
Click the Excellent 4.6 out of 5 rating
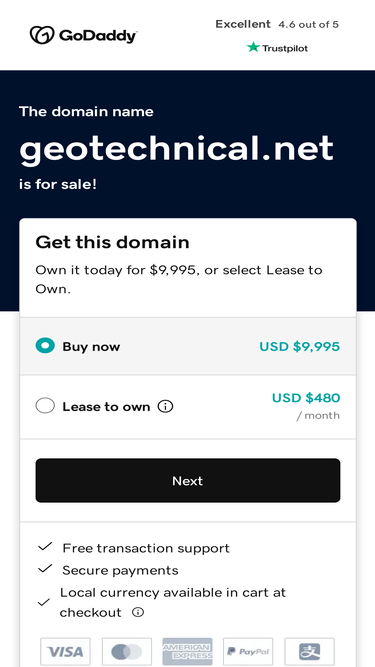[x=277, y=24]
